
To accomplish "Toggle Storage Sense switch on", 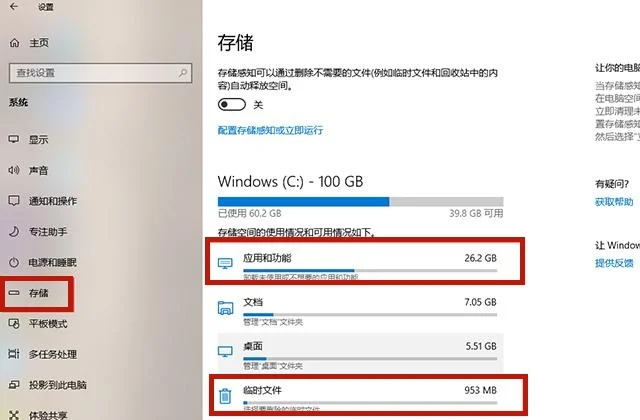I will point(231,104).
